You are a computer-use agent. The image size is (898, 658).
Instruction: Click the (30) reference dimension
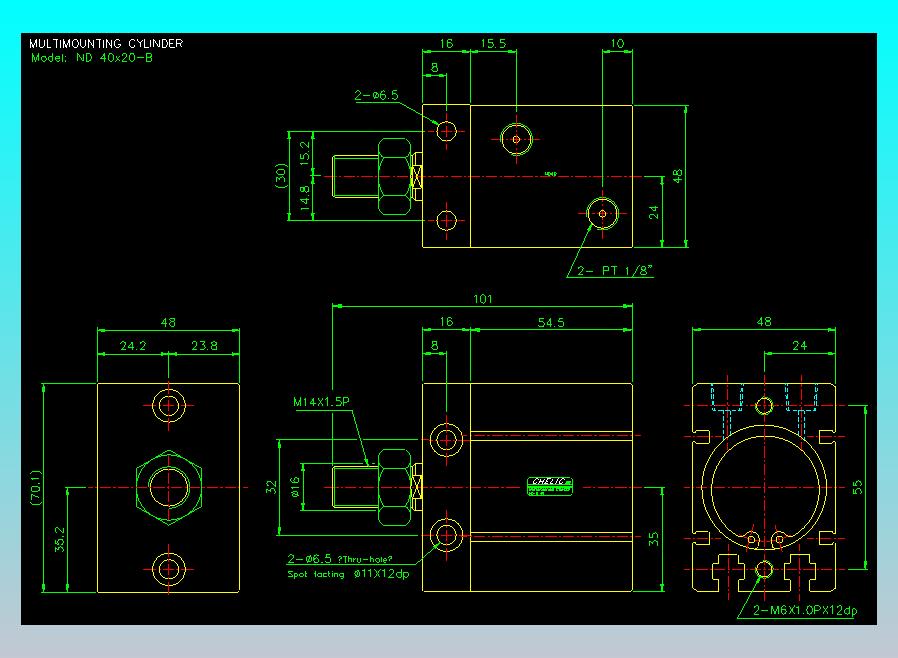pyautogui.click(x=281, y=176)
